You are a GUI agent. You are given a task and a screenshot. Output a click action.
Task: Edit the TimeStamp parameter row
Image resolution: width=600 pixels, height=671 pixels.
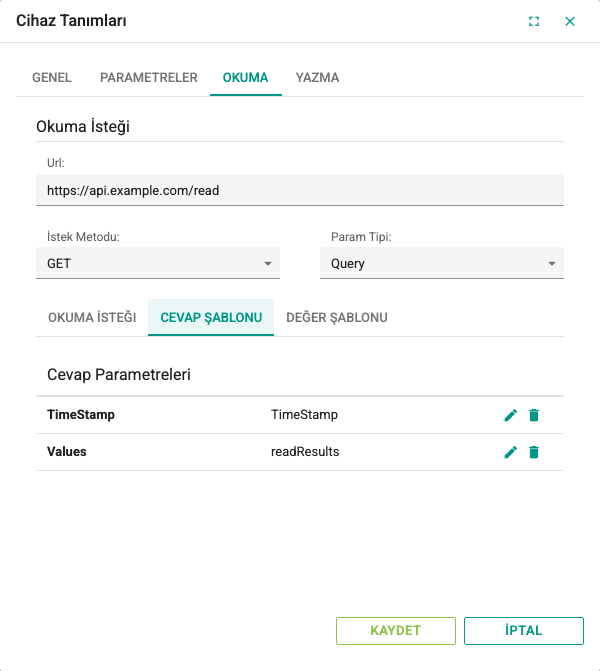point(511,415)
